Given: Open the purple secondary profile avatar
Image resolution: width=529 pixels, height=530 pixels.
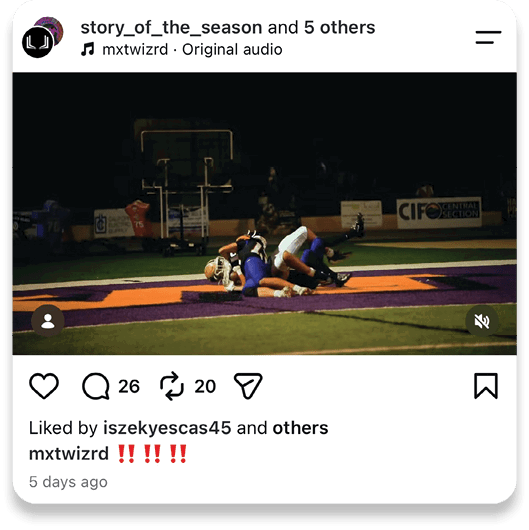Looking at the screenshot, I should 51,28.
